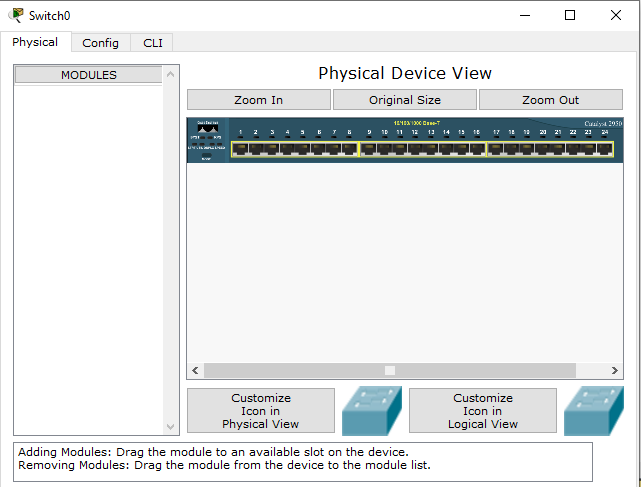Click Customize Icon in Logical View button

(x=482, y=411)
